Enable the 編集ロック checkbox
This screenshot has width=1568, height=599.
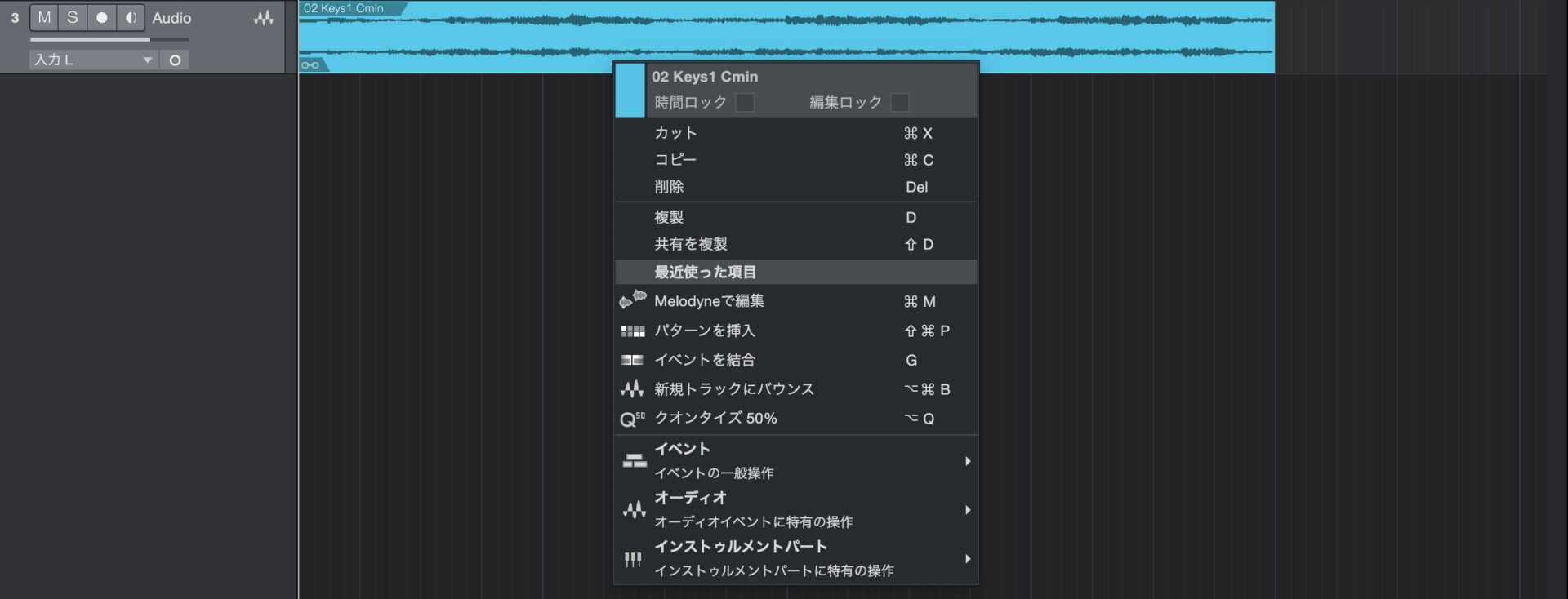click(899, 102)
